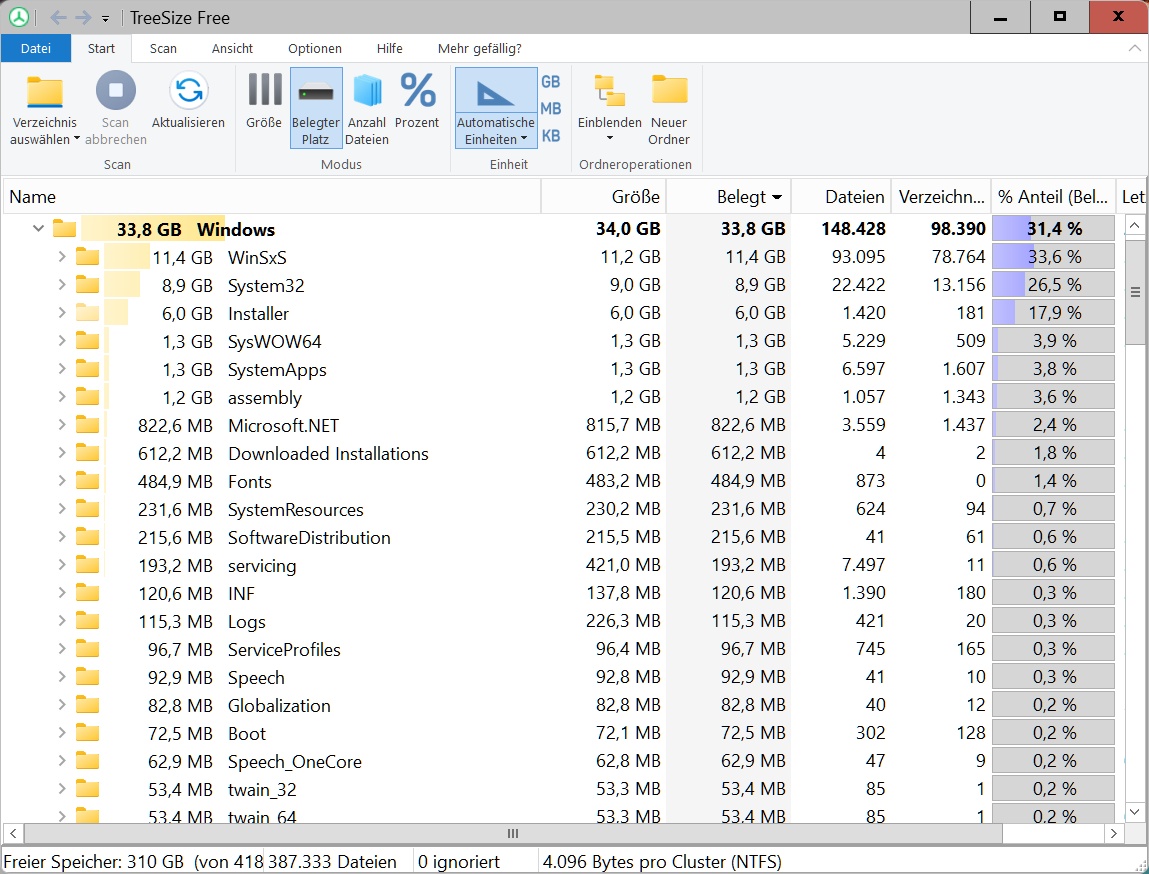Sort by the Belegt column header
Viewport: 1149px width, 874px height.
[728, 196]
